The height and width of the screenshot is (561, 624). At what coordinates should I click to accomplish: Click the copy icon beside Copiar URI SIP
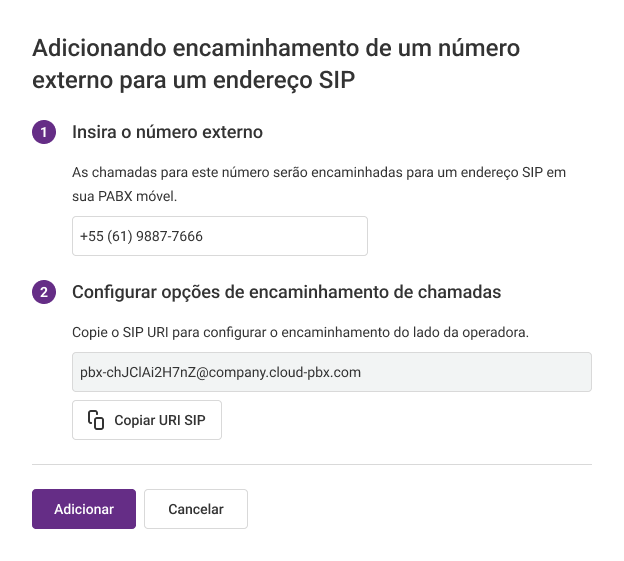(x=96, y=420)
